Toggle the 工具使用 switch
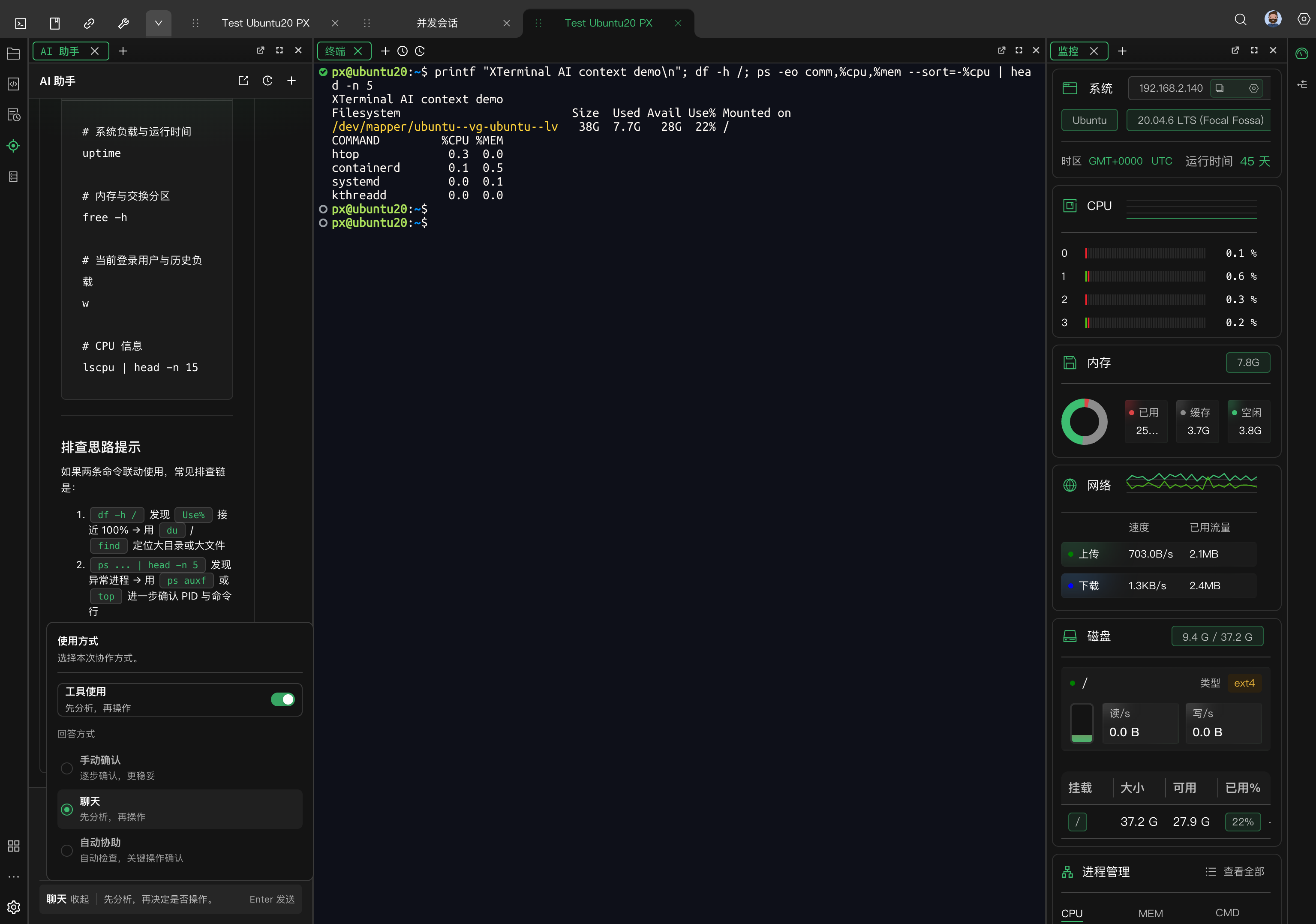Viewport: 1316px width, 924px height. click(282, 699)
